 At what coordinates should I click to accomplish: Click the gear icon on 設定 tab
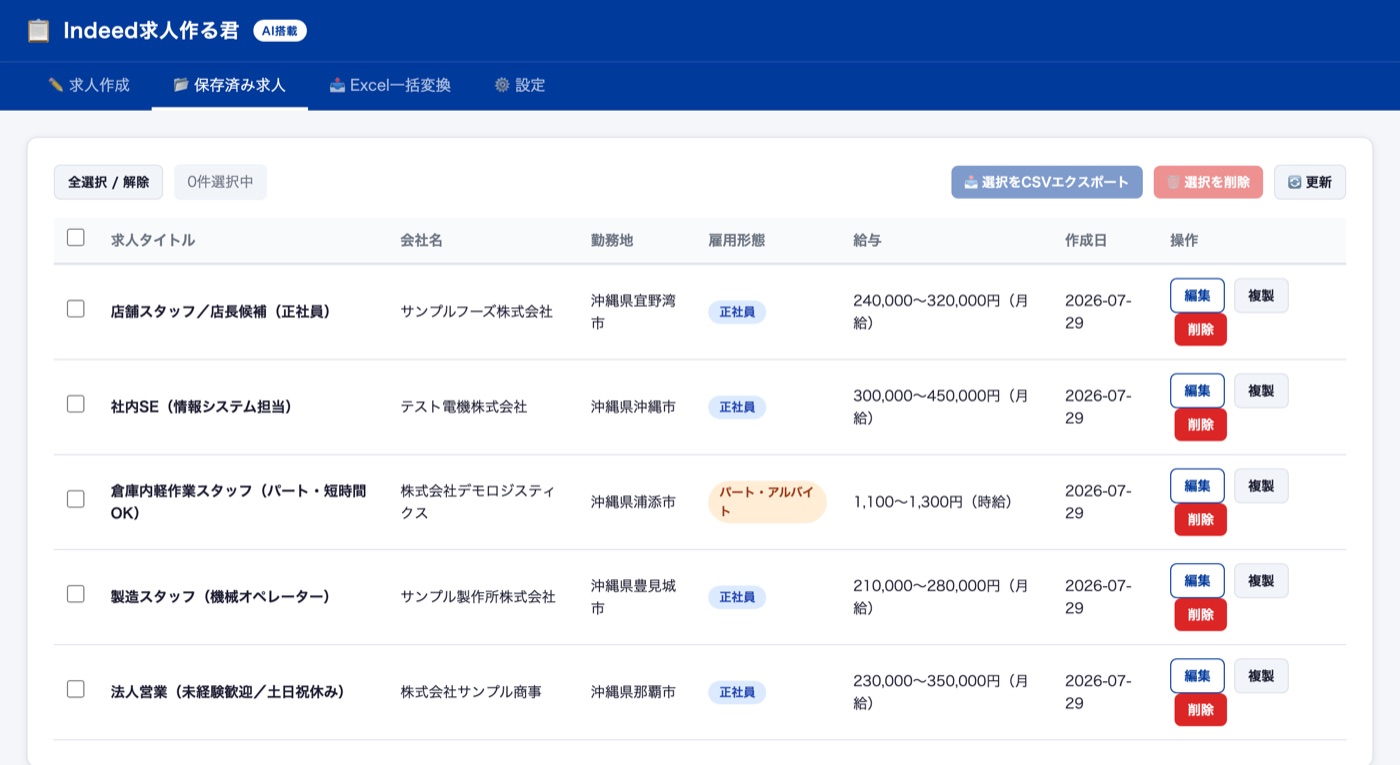pyautogui.click(x=502, y=85)
